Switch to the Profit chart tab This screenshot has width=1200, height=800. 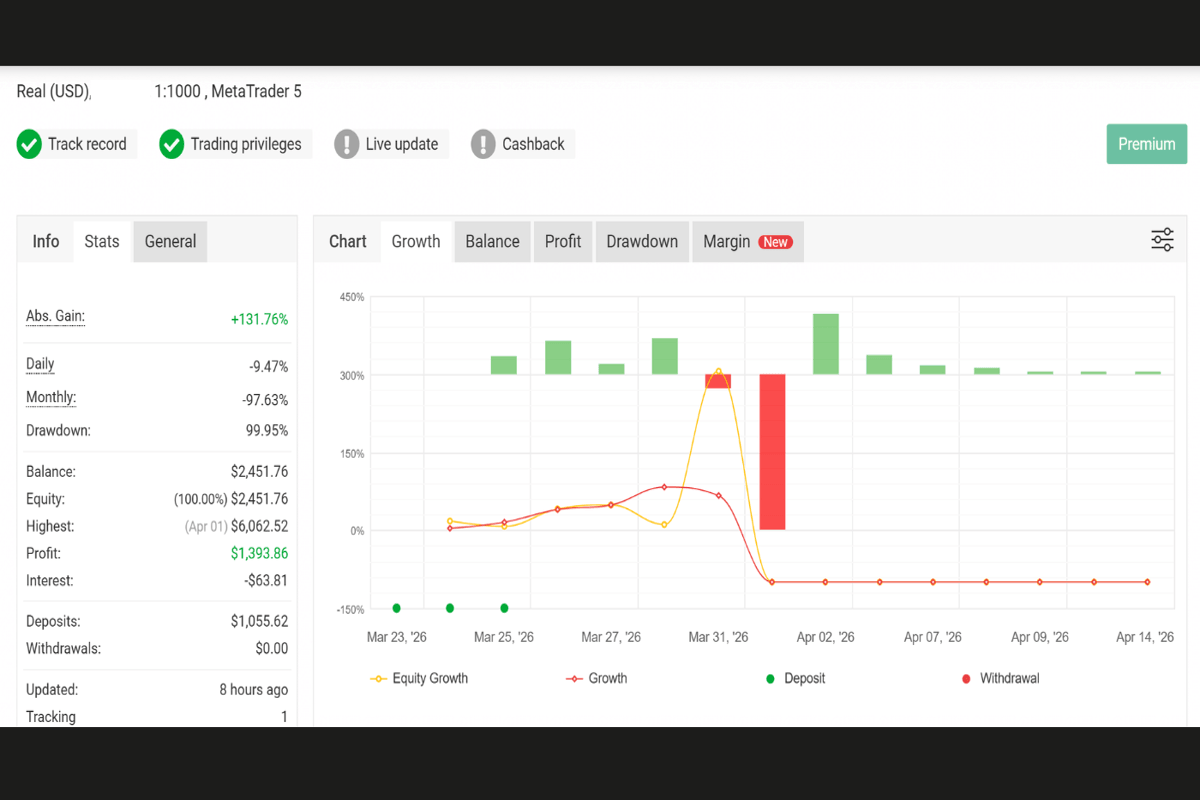[x=563, y=241]
